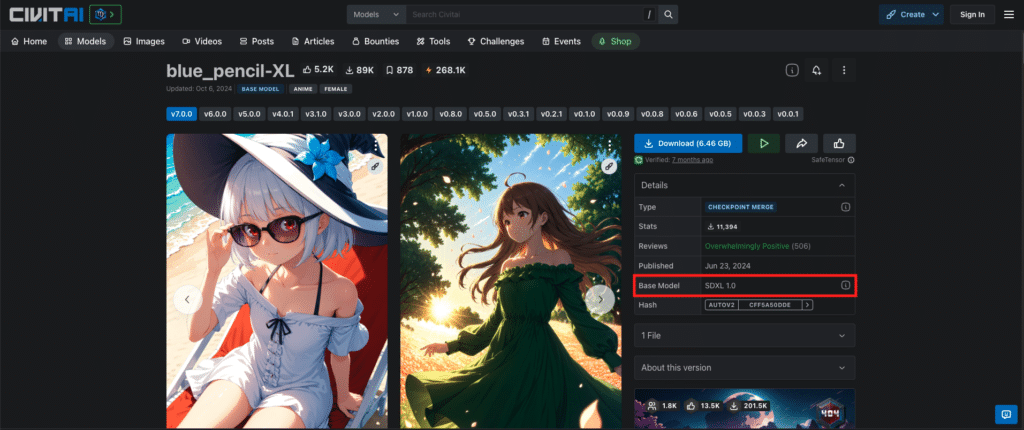Open feedback chat icon at bottom right
Image resolution: width=1024 pixels, height=430 pixels.
tap(1006, 413)
